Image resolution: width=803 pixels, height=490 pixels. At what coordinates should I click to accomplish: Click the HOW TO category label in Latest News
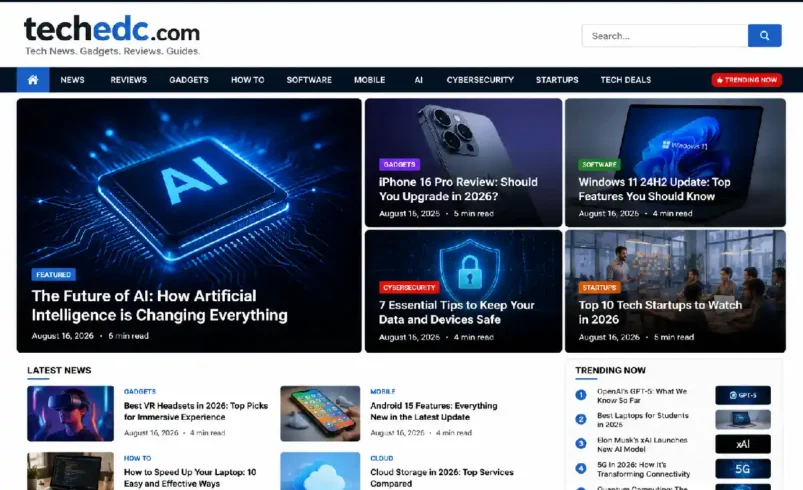pyautogui.click(x=137, y=458)
